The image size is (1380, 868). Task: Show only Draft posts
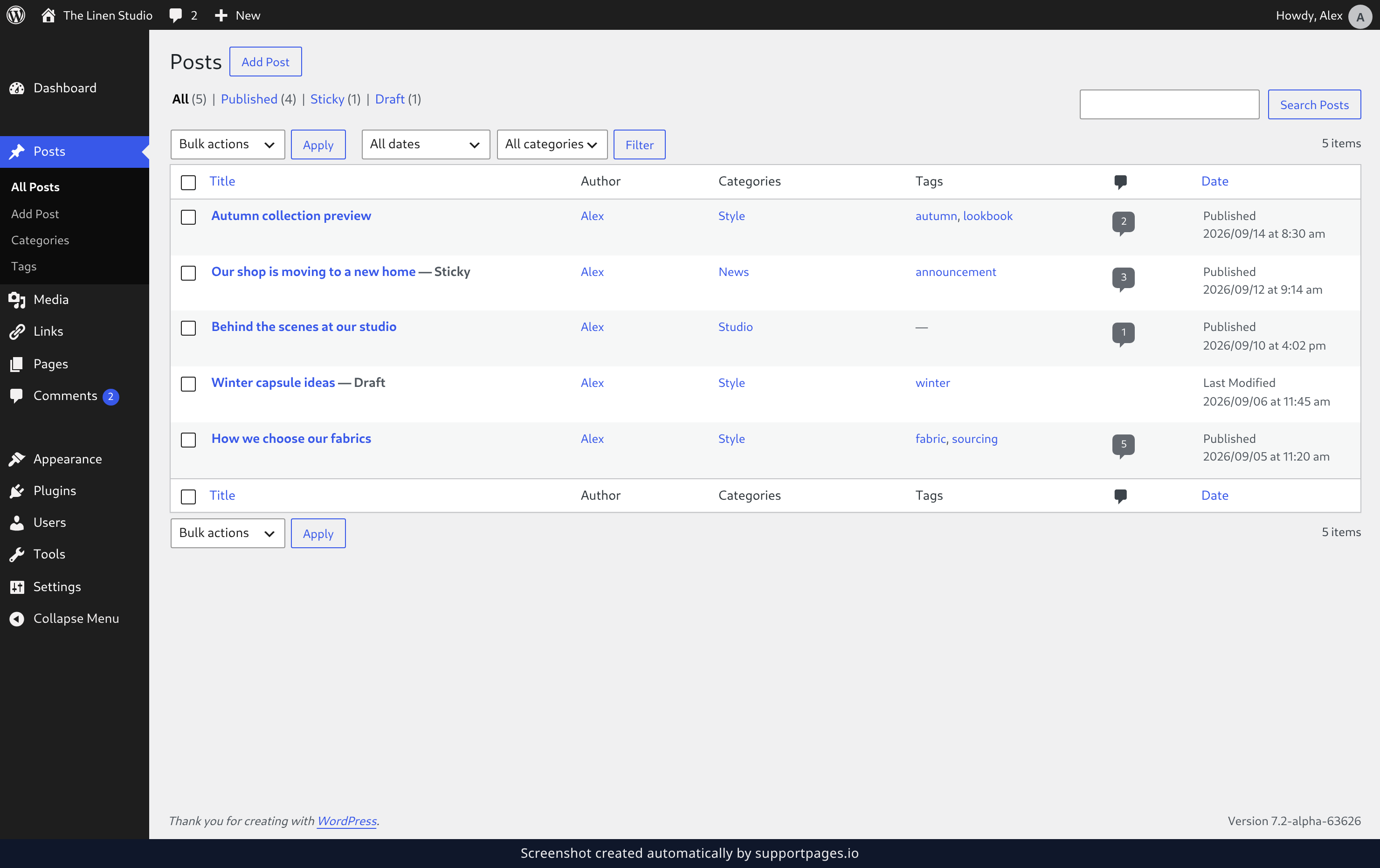(x=390, y=99)
